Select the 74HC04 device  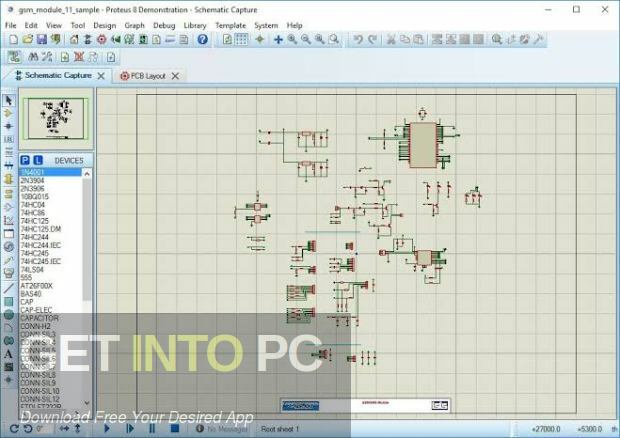[32, 205]
